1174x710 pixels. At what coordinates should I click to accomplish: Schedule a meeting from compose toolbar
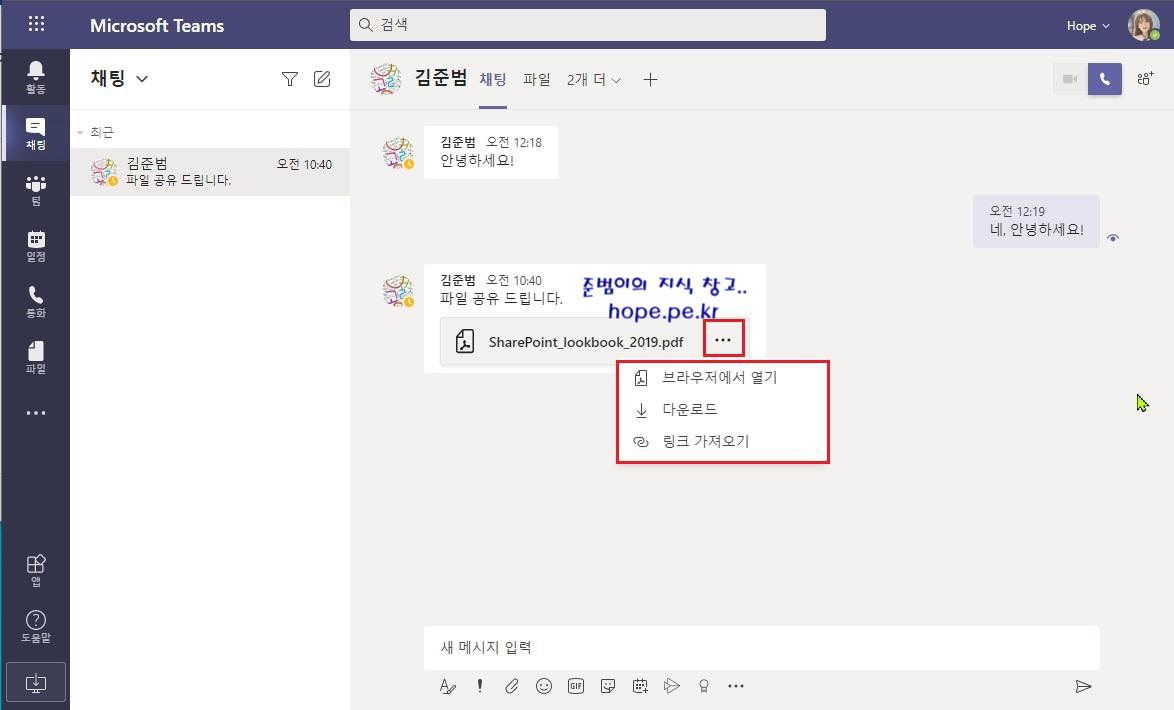click(640, 686)
